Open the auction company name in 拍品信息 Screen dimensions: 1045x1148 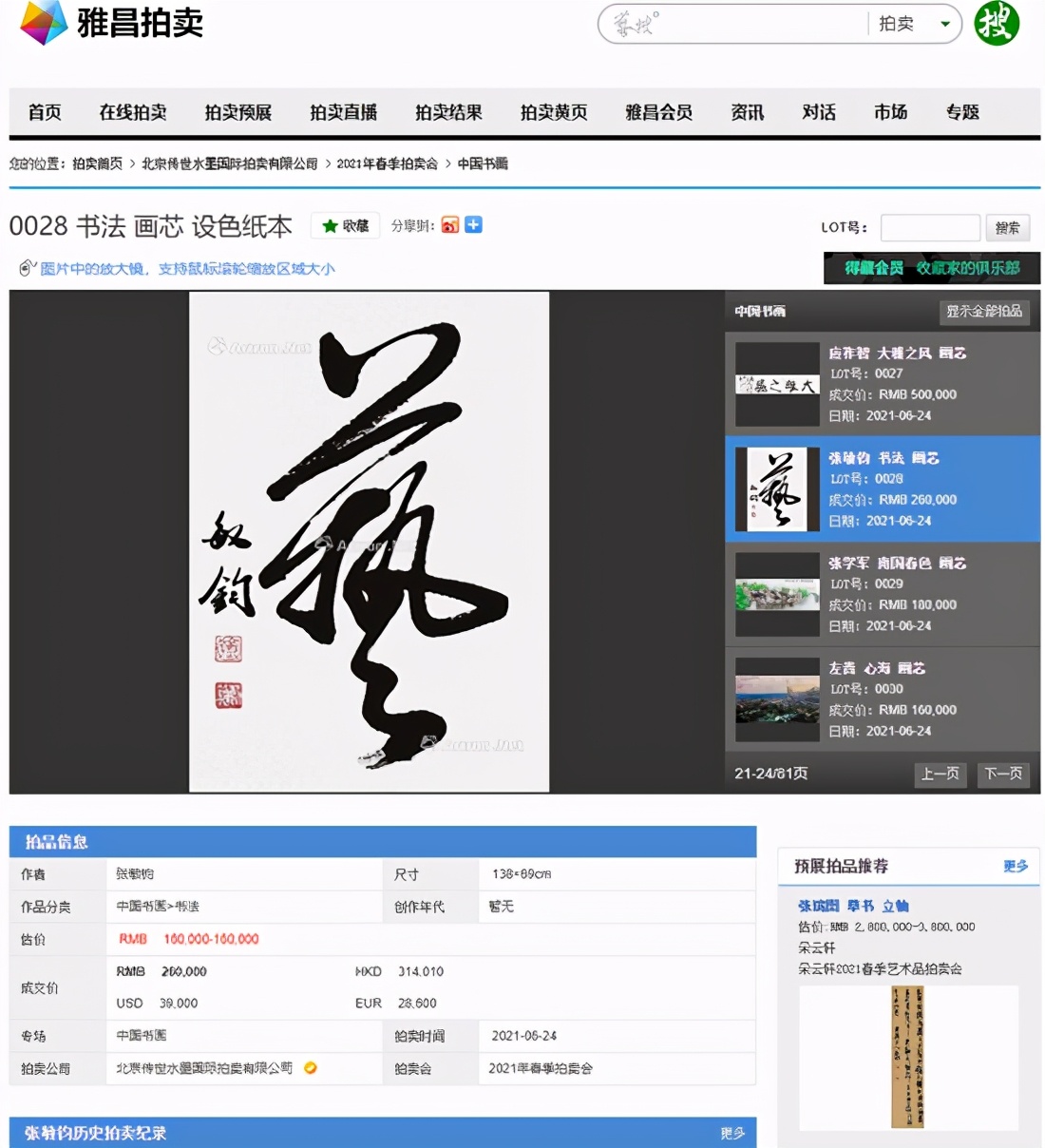204,1068
